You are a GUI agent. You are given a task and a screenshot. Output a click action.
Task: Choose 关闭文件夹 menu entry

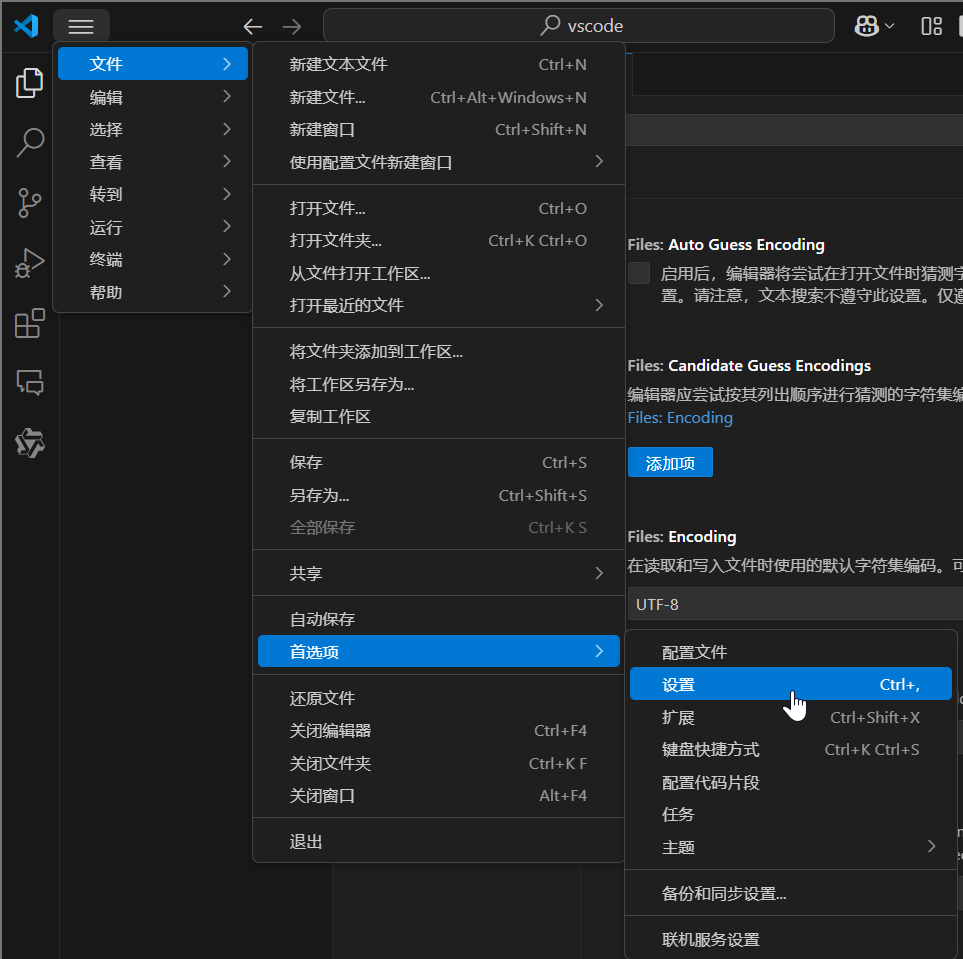439,763
